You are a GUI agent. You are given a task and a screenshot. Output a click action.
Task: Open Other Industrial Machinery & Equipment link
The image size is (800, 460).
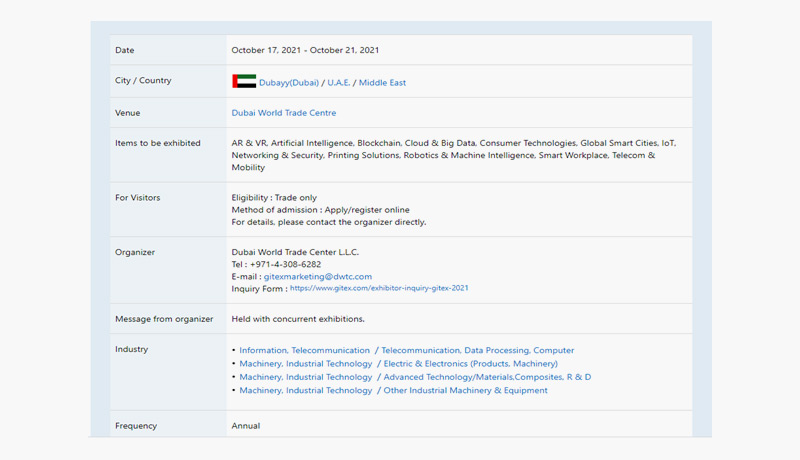pos(465,391)
